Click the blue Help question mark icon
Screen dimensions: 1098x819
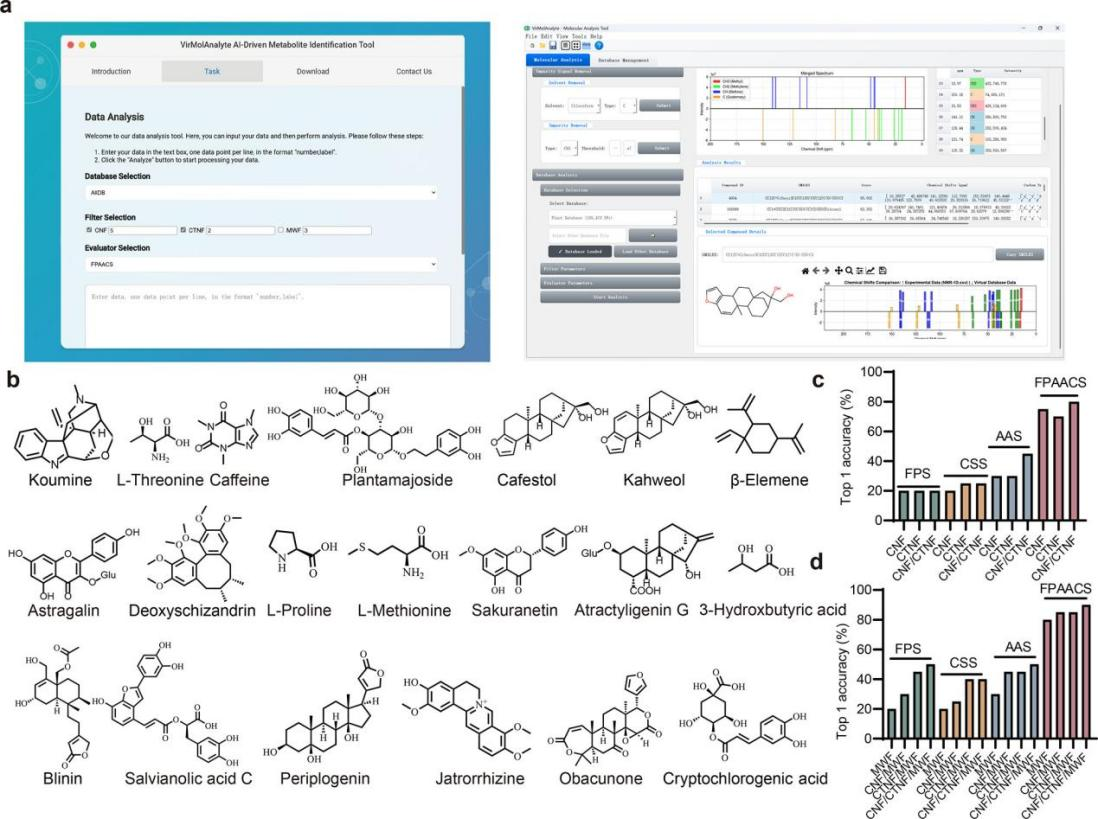pyautogui.click(x=598, y=45)
